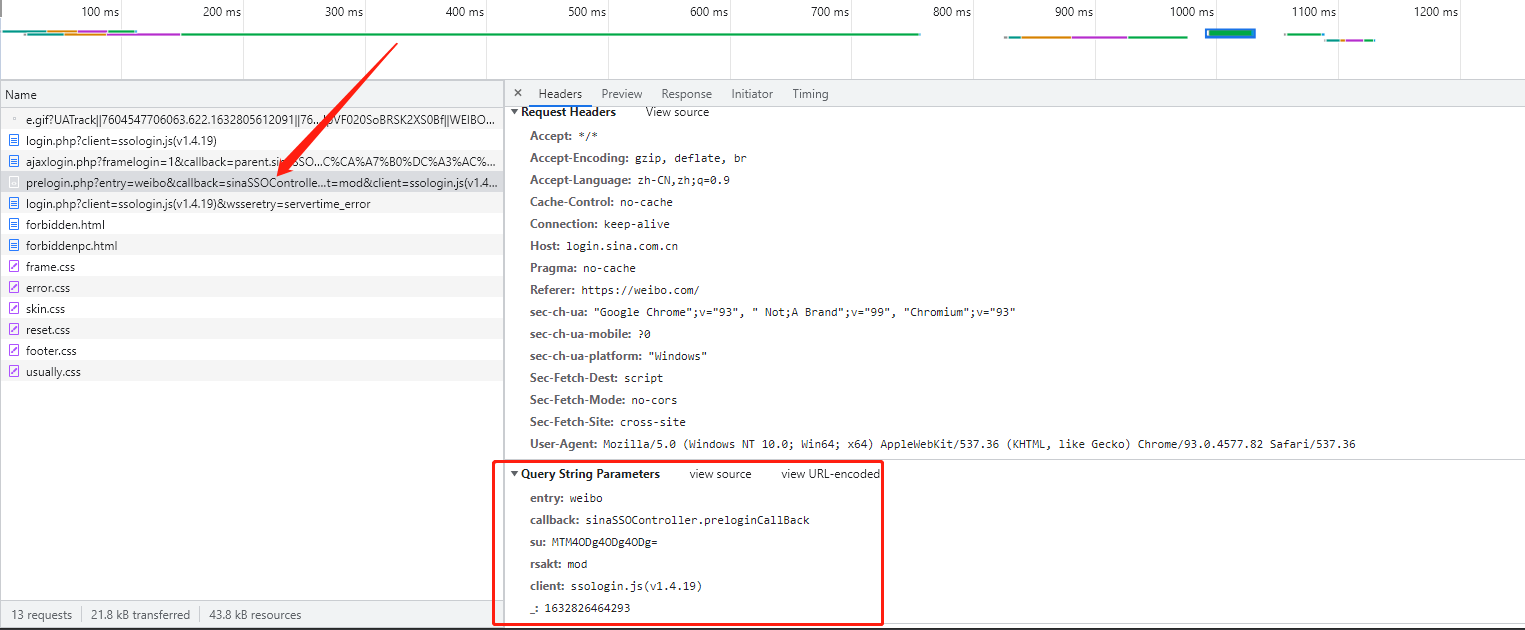Image resolution: width=1525 pixels, height=630 pixels.
Task: Click the stylesheet icon beside frame.css
Action: point(14,266)
